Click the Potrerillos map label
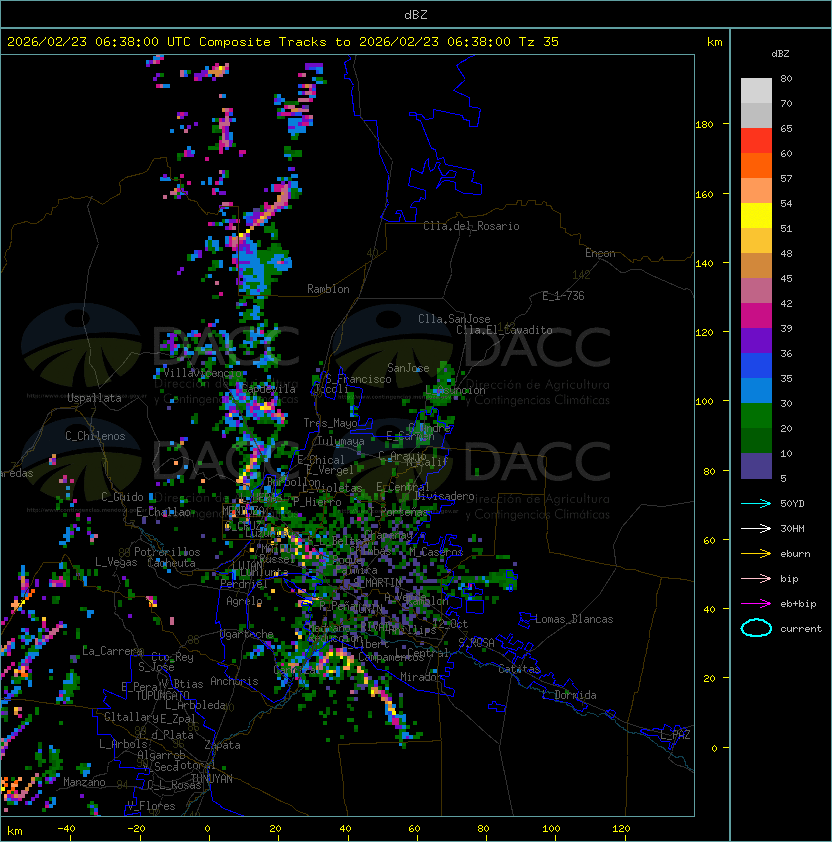Screen dimensions: 832x842 pos(167,552)
